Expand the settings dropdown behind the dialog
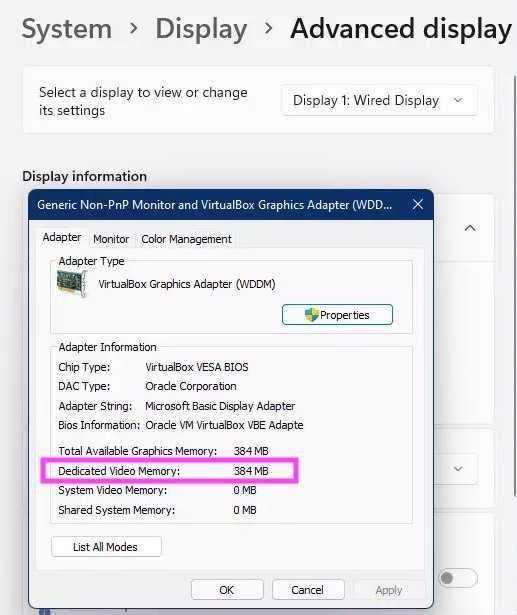517x615 pixels. pos(458,469)
